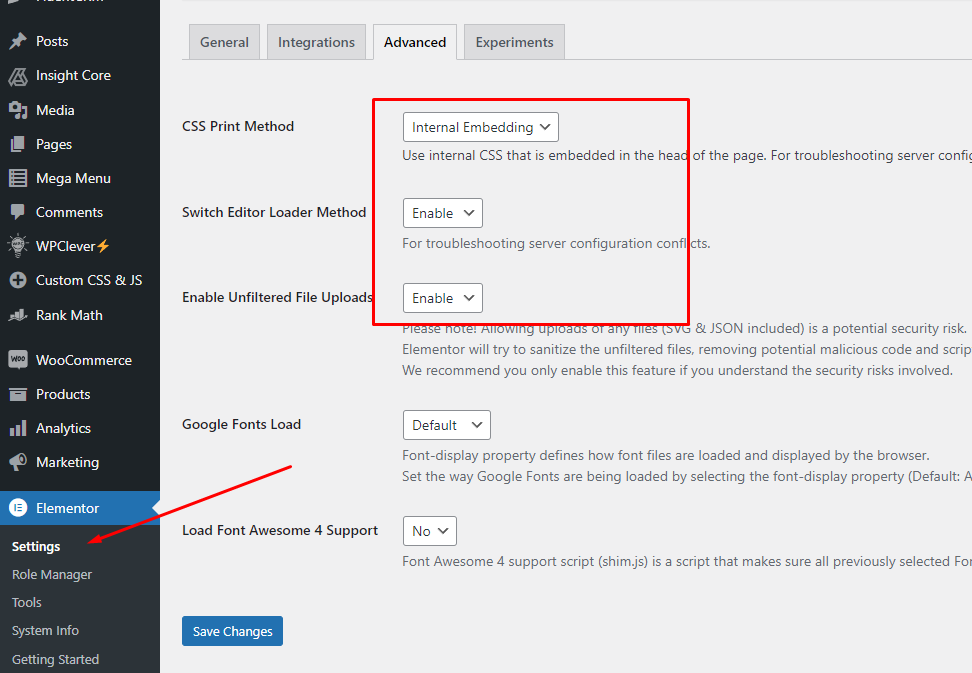This screenshot has height=673, width=972.
Task: Open Google Fonts Load dropdown
Action: pyautogui.click(x=446, y=425)
